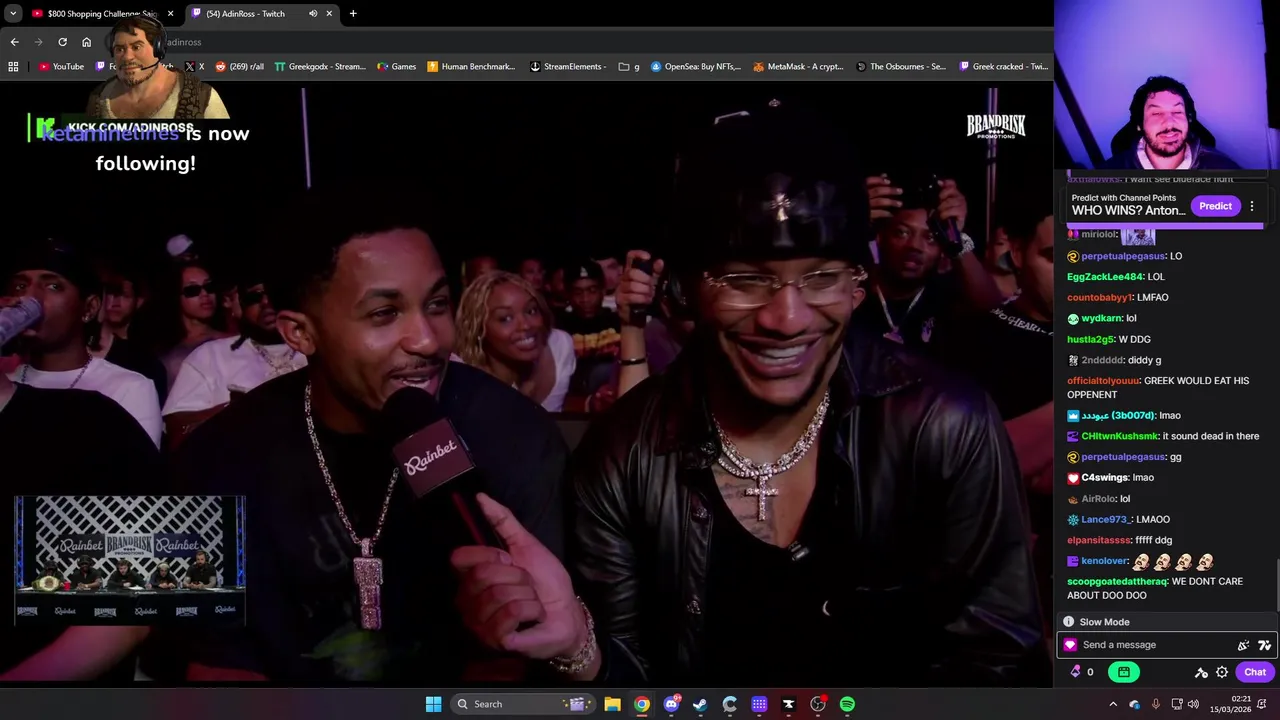Click username C4swings in chat
Viewport: 1280px width, 720px height.
1104,478
